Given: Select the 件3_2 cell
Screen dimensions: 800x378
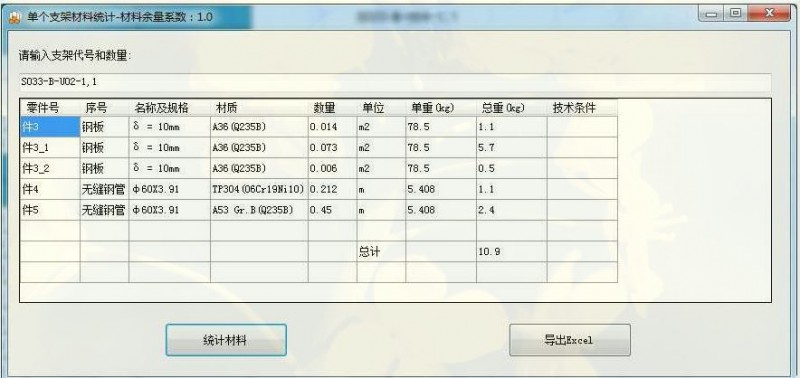Looking at the screenshot, I should (x=50, y=169).
